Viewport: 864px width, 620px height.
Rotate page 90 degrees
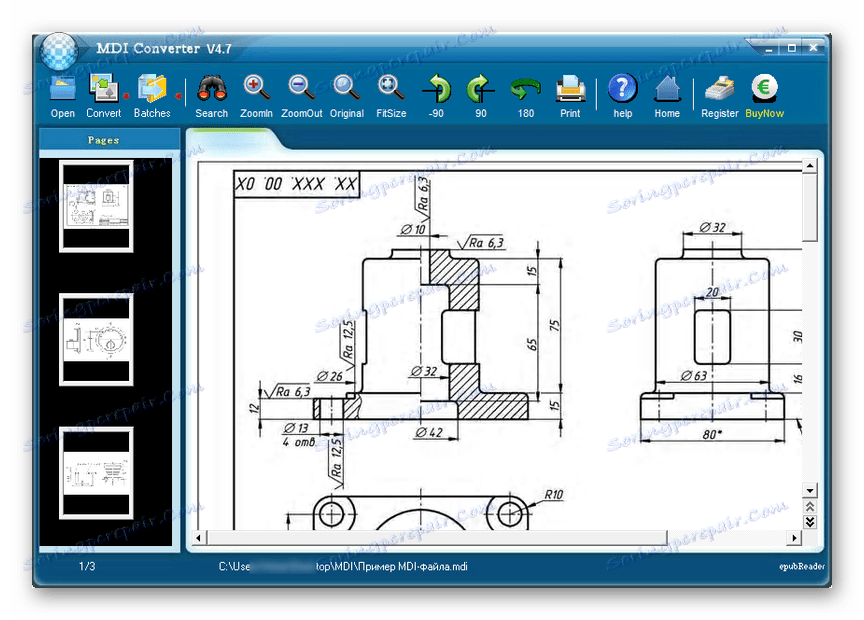pos(480,88)
